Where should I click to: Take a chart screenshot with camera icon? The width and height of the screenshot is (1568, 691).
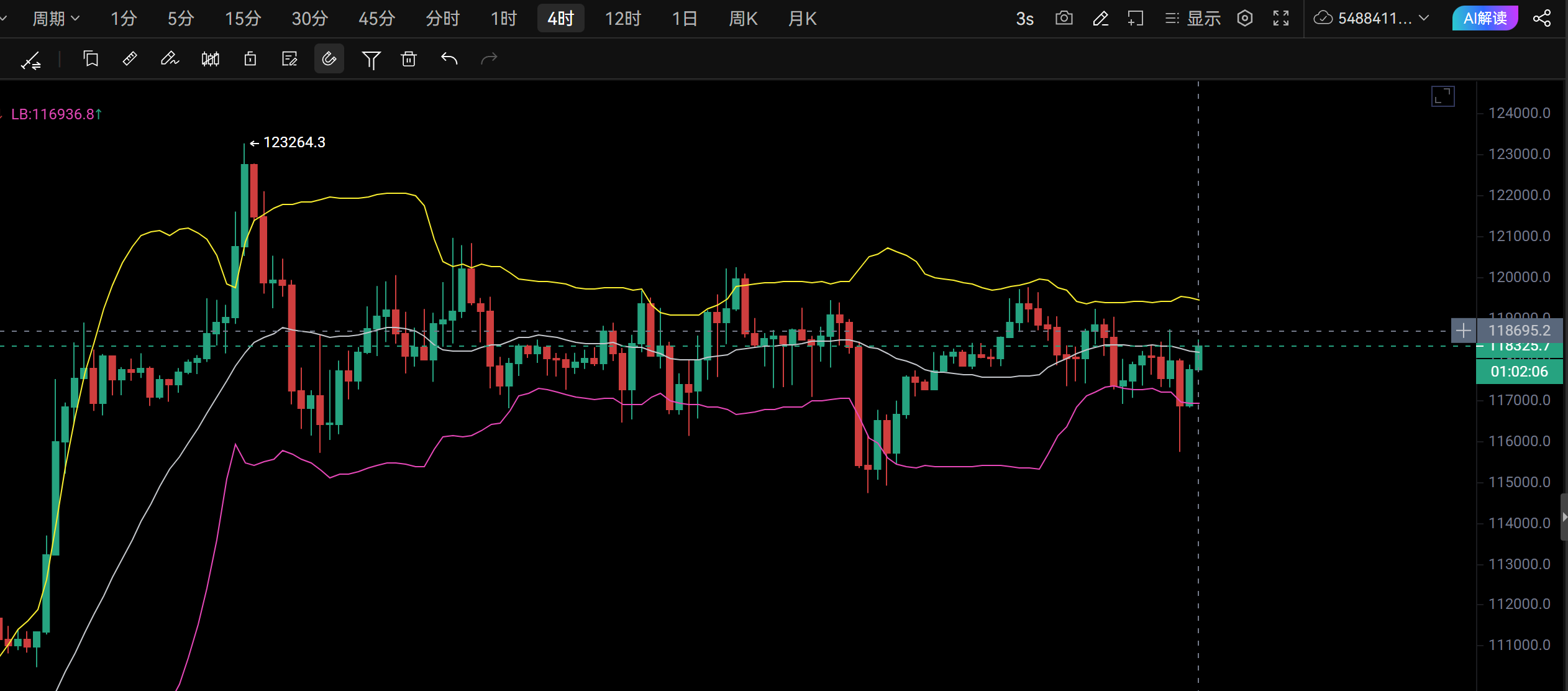point(1064,19)
